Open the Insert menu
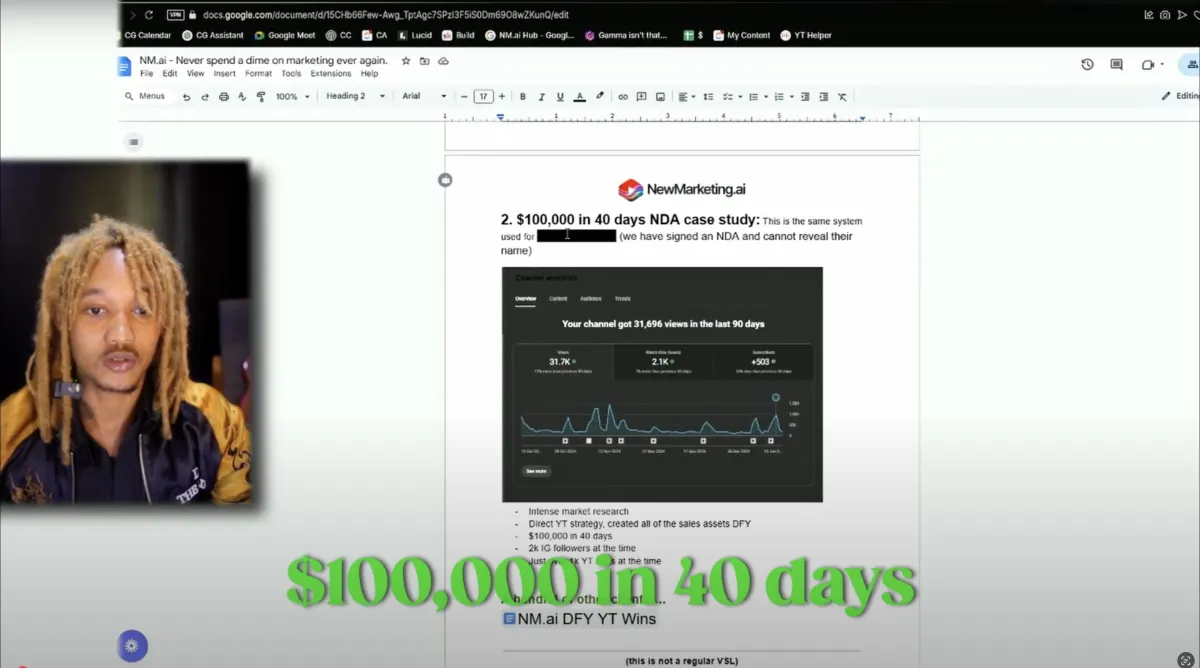Image resolution: width=1200 pixels, height=668 pixels. 225,74
